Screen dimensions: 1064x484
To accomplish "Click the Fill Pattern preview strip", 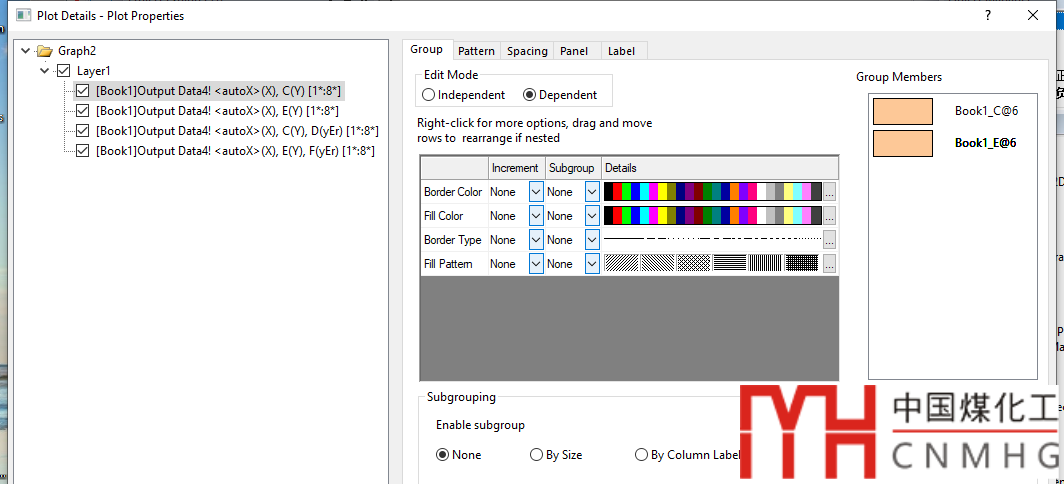I will click(x=712, y=264).
